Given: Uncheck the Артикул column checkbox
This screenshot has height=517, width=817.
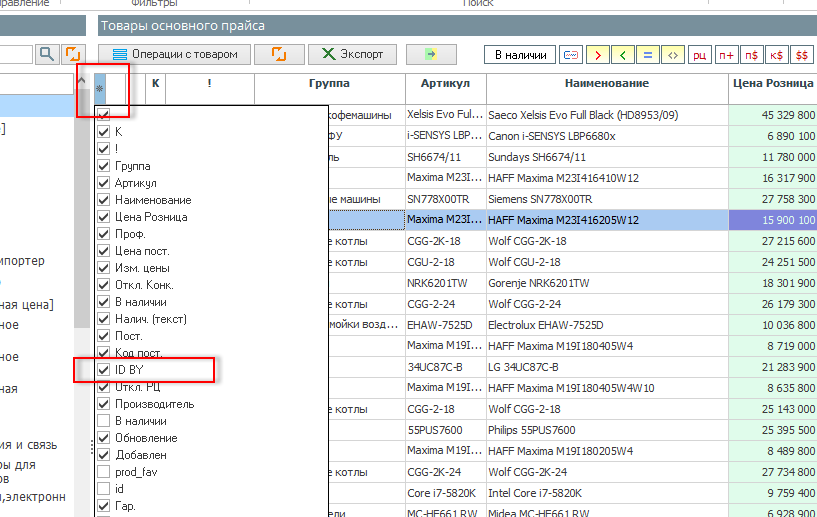Looking at the screenshot, I should pos(104,183).
